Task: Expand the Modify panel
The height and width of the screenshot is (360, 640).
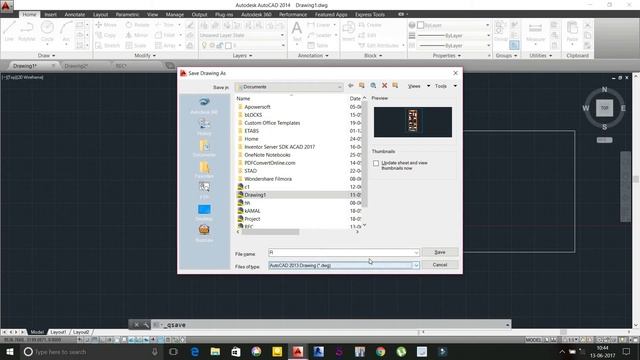Action: click(145, 56)
